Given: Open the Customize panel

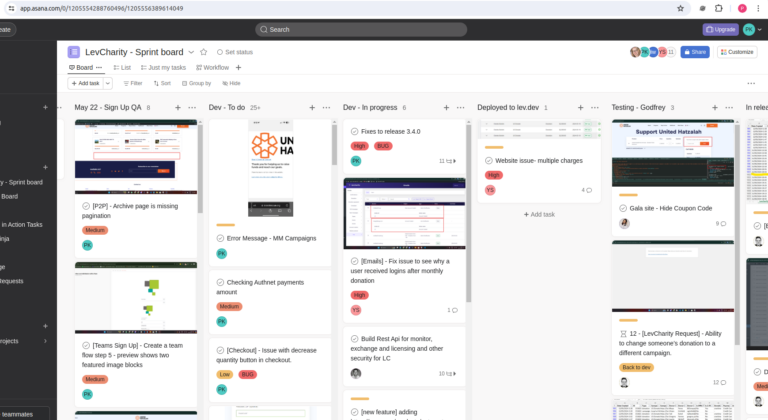Looking at the screenshot, I should click(x=737, y=52).
